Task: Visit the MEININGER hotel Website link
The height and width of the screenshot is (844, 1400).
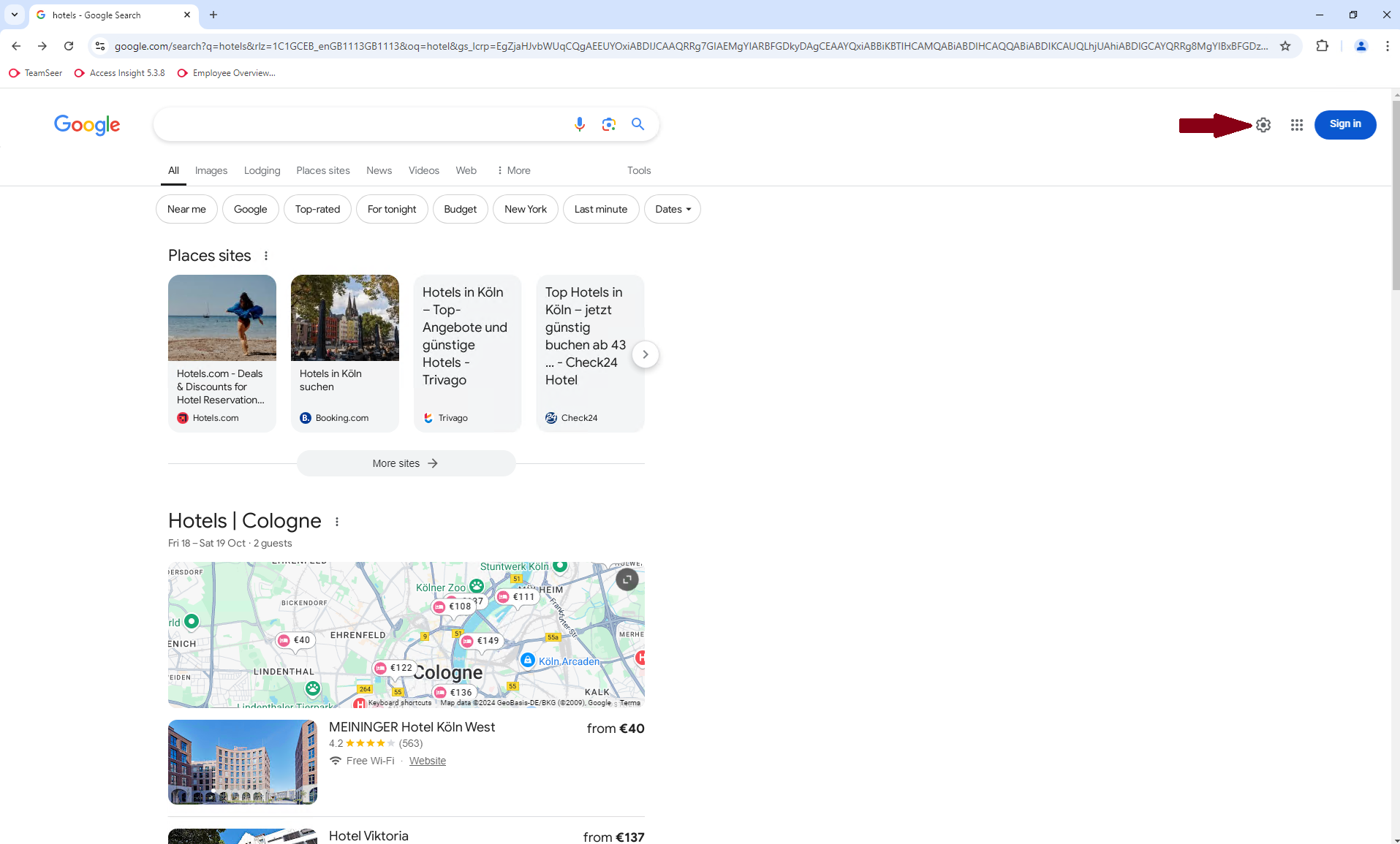Action: click(428, 761)
